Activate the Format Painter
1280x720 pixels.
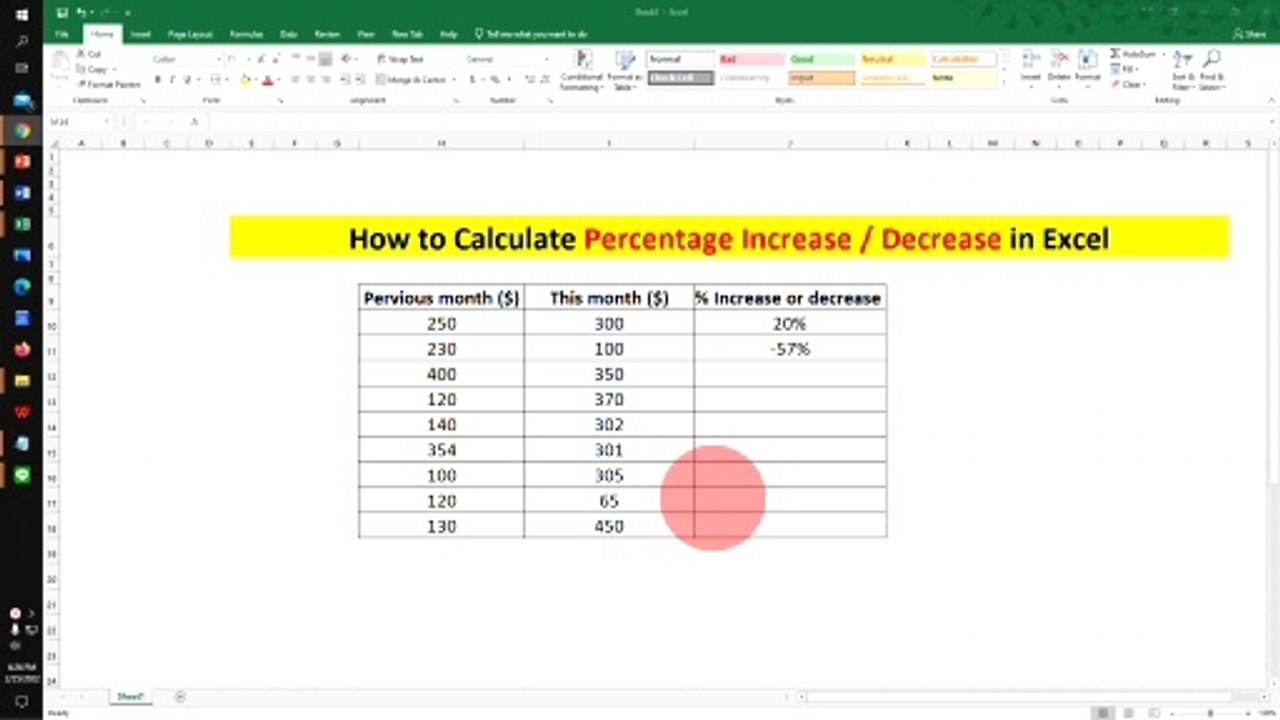109,84
